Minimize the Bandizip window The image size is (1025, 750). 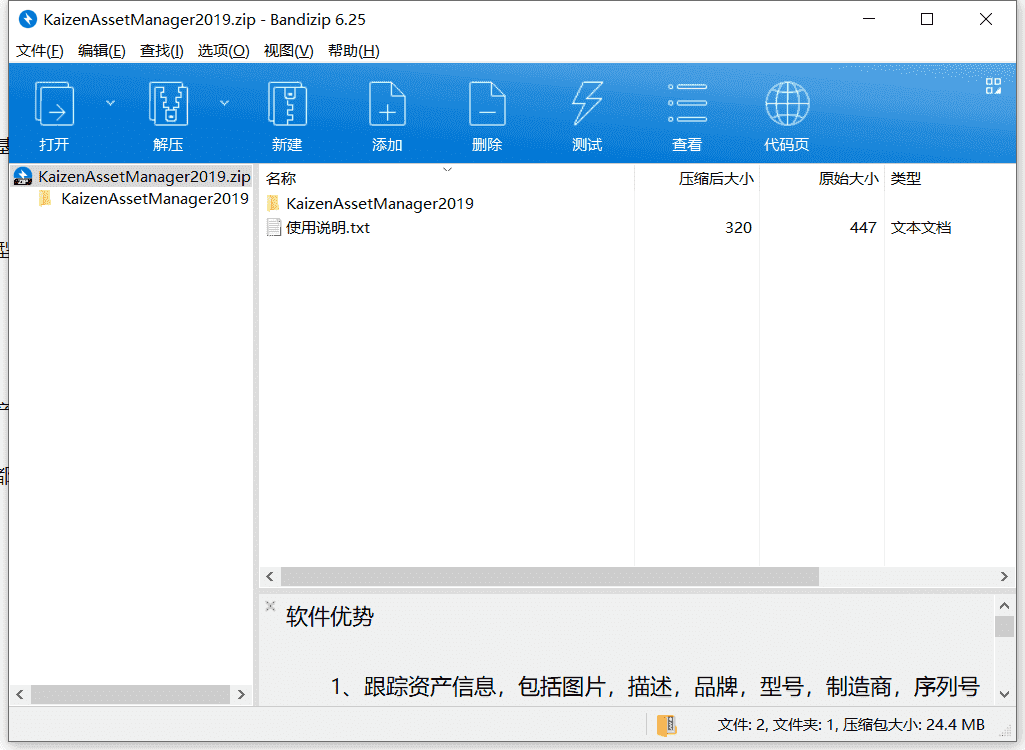coord(869,20)
